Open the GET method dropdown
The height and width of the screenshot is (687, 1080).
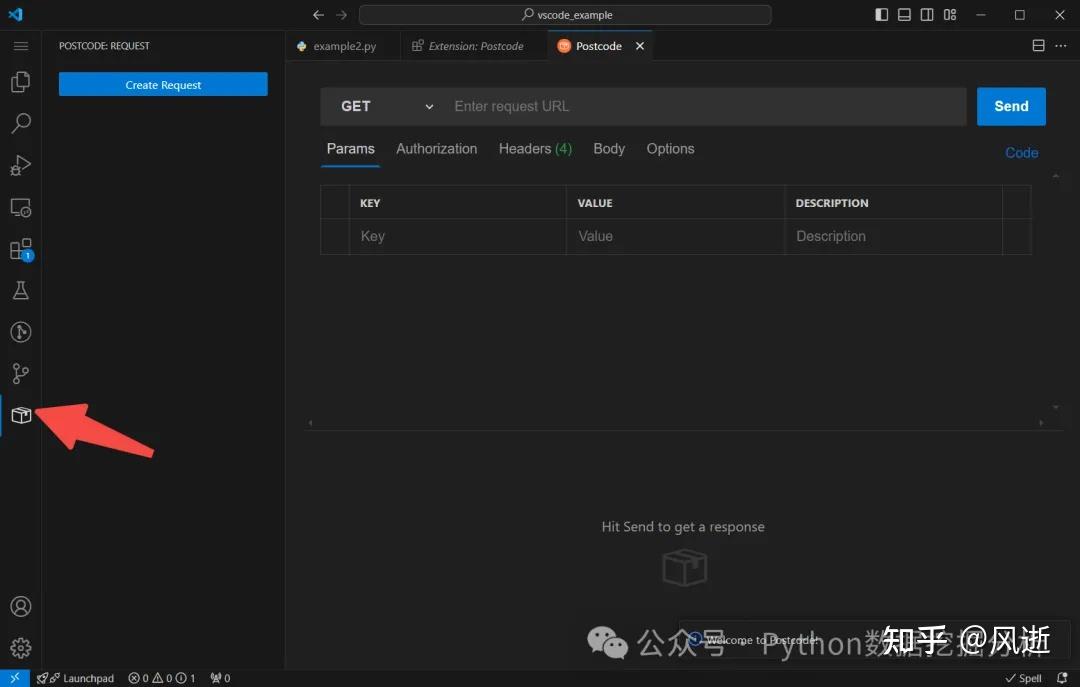(x=386, y=106)
